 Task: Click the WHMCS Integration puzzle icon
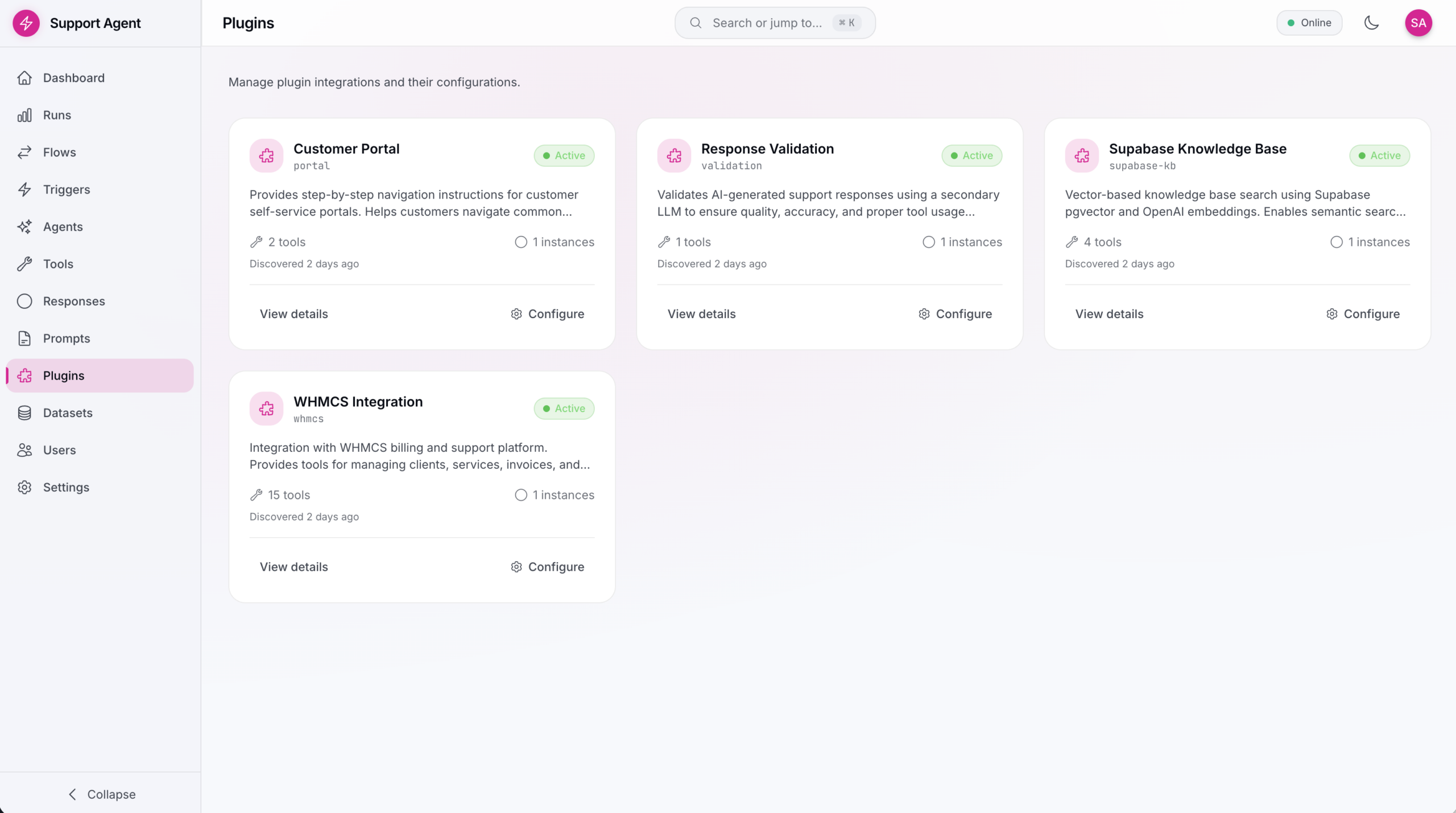point(266,408)
